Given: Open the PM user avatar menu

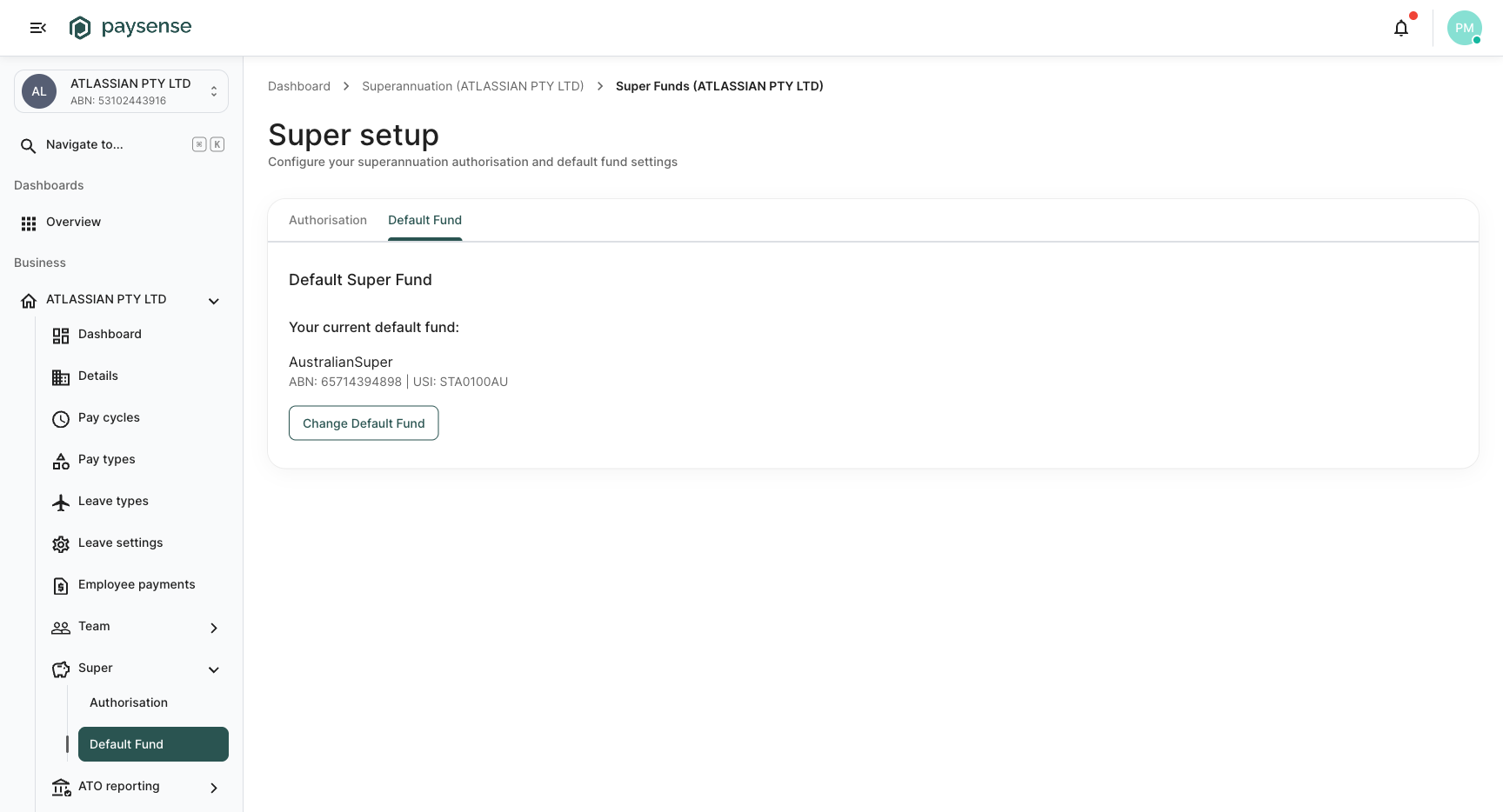Looking at the screenshot, I should (x=1465, y=28).
